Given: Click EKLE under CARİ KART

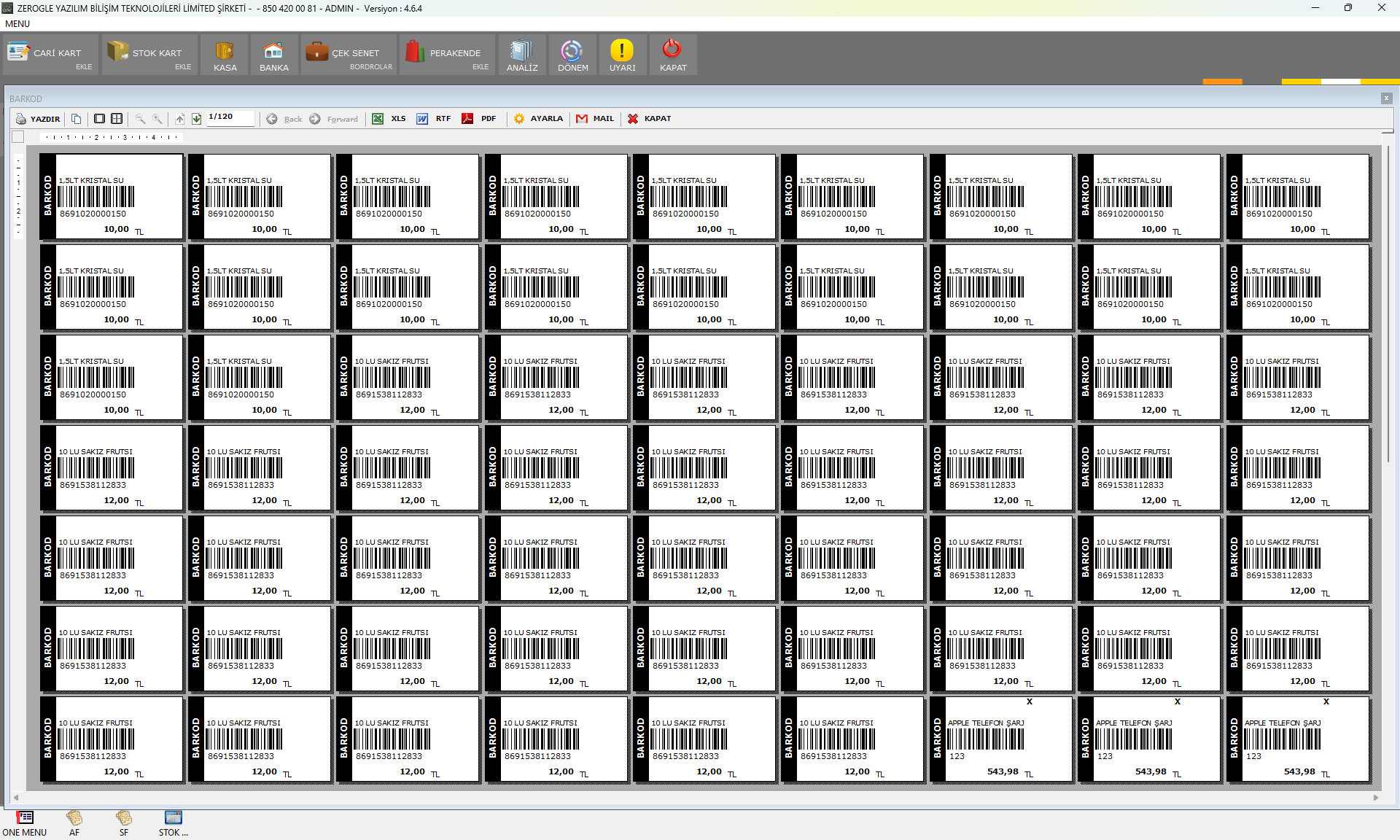Looking at the screenshot, I should [84, 67].
